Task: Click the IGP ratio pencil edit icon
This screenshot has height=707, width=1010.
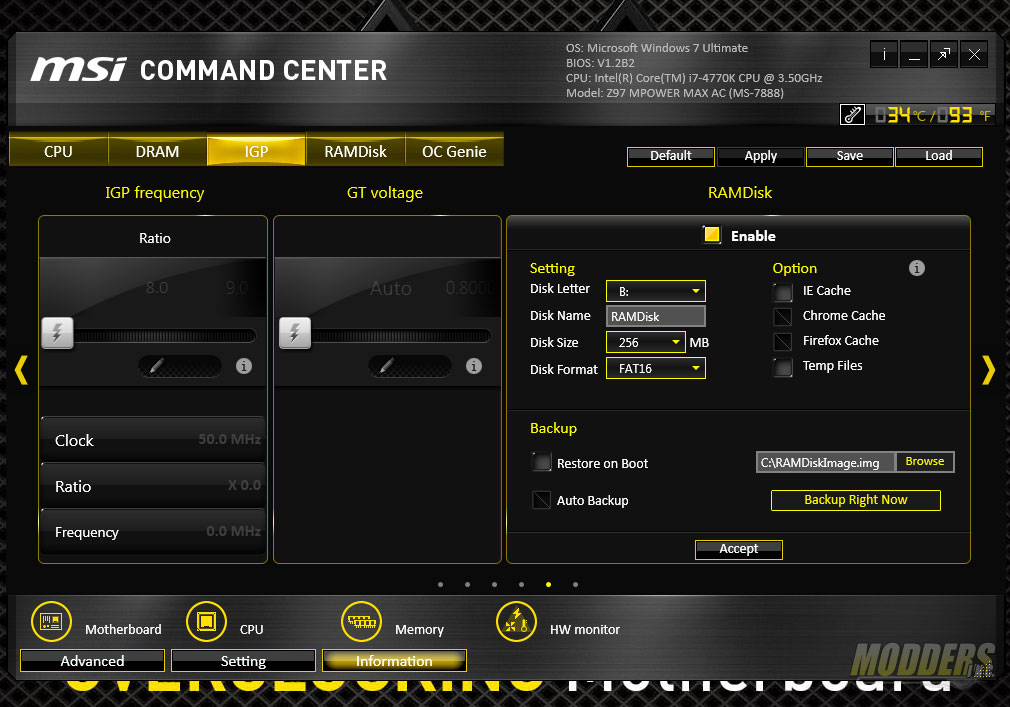Action: coord(157,366)
